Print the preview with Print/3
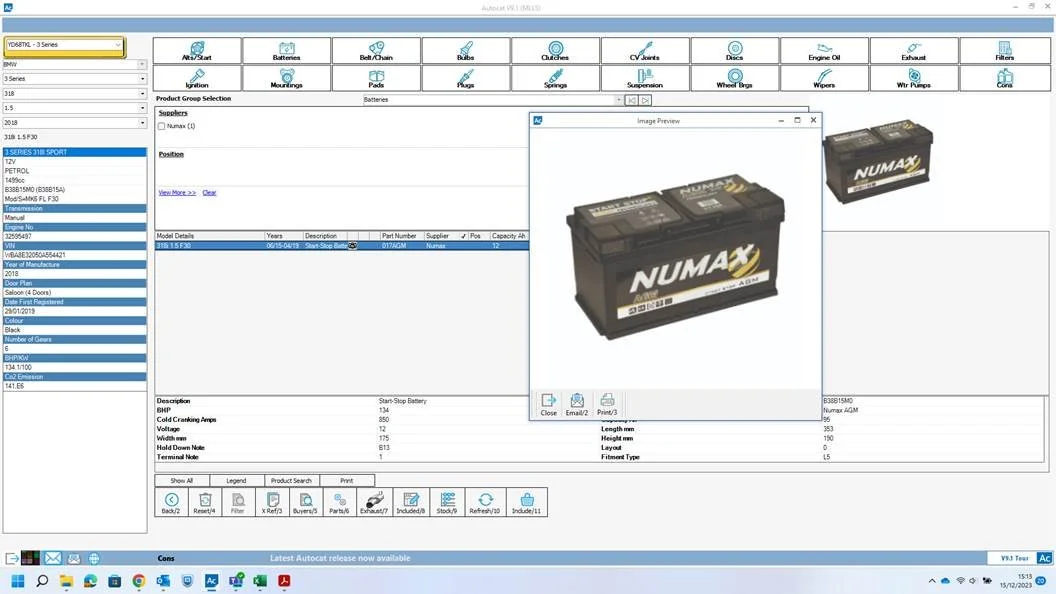The height and width of the screenshot is (594, 1056). 607,404
